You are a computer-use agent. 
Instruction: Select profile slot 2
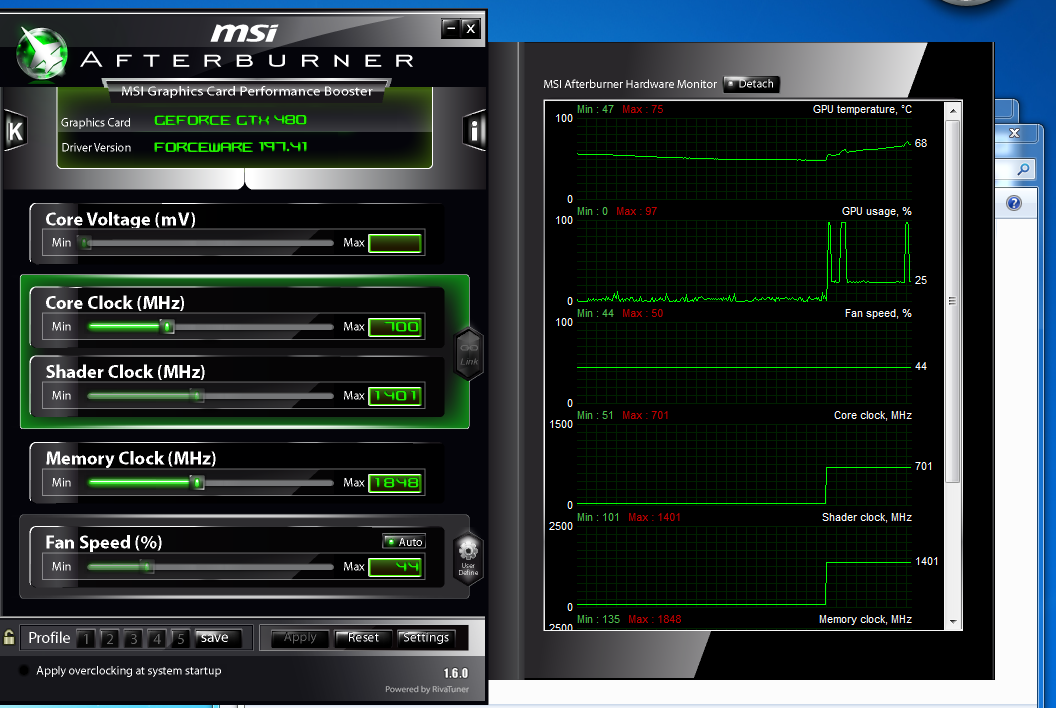click(110, 638)
